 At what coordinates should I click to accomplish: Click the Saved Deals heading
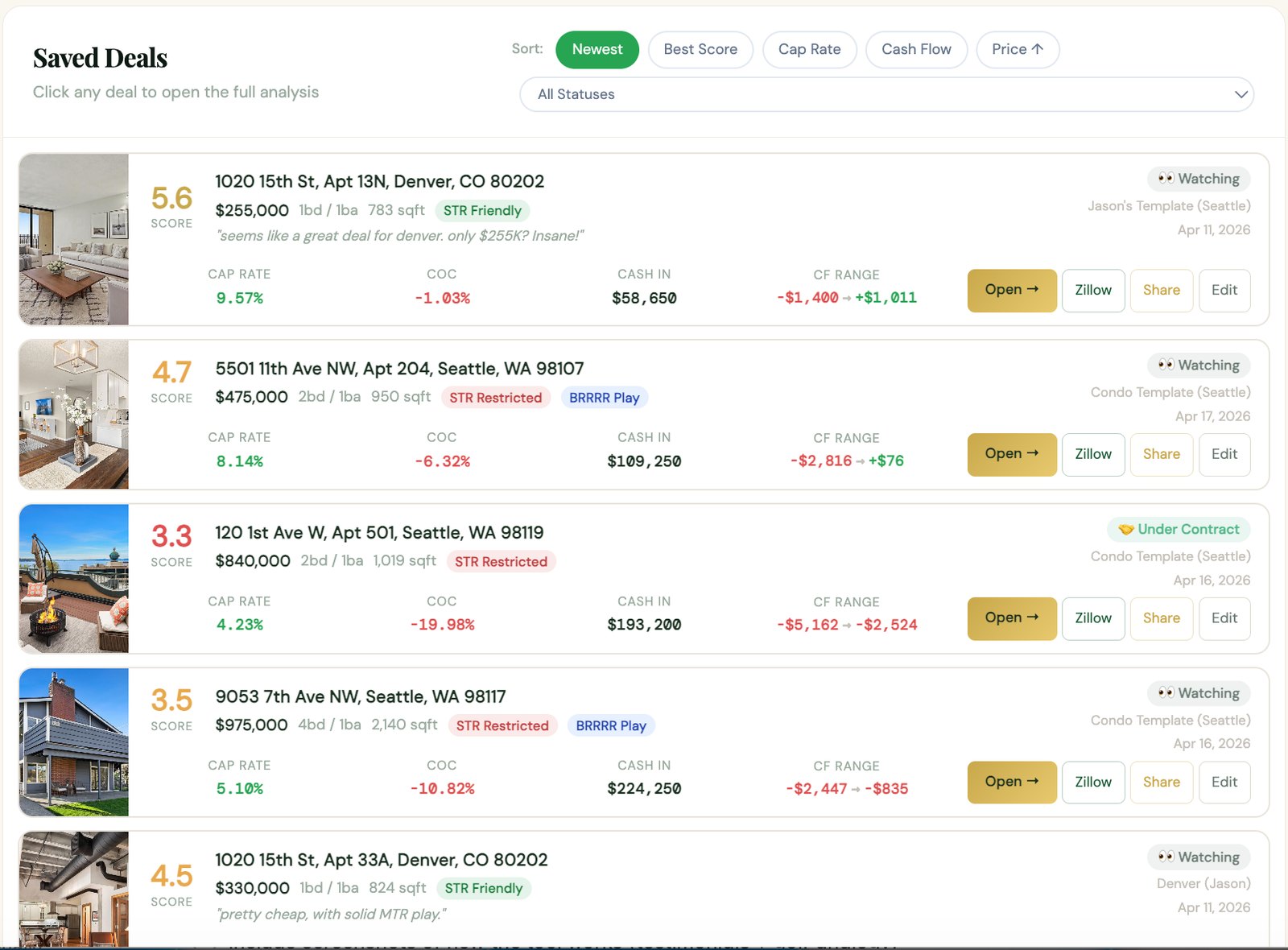click(x=100, y=57)
